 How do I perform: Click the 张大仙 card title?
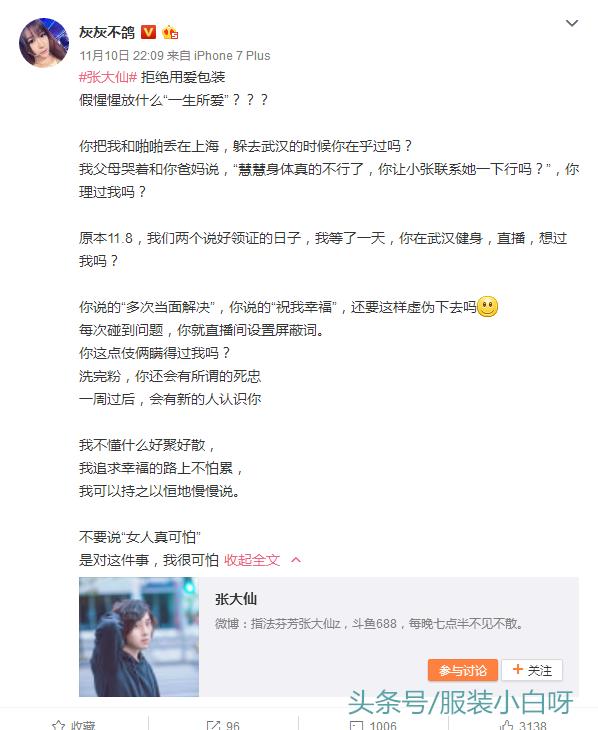coord(236,599)
